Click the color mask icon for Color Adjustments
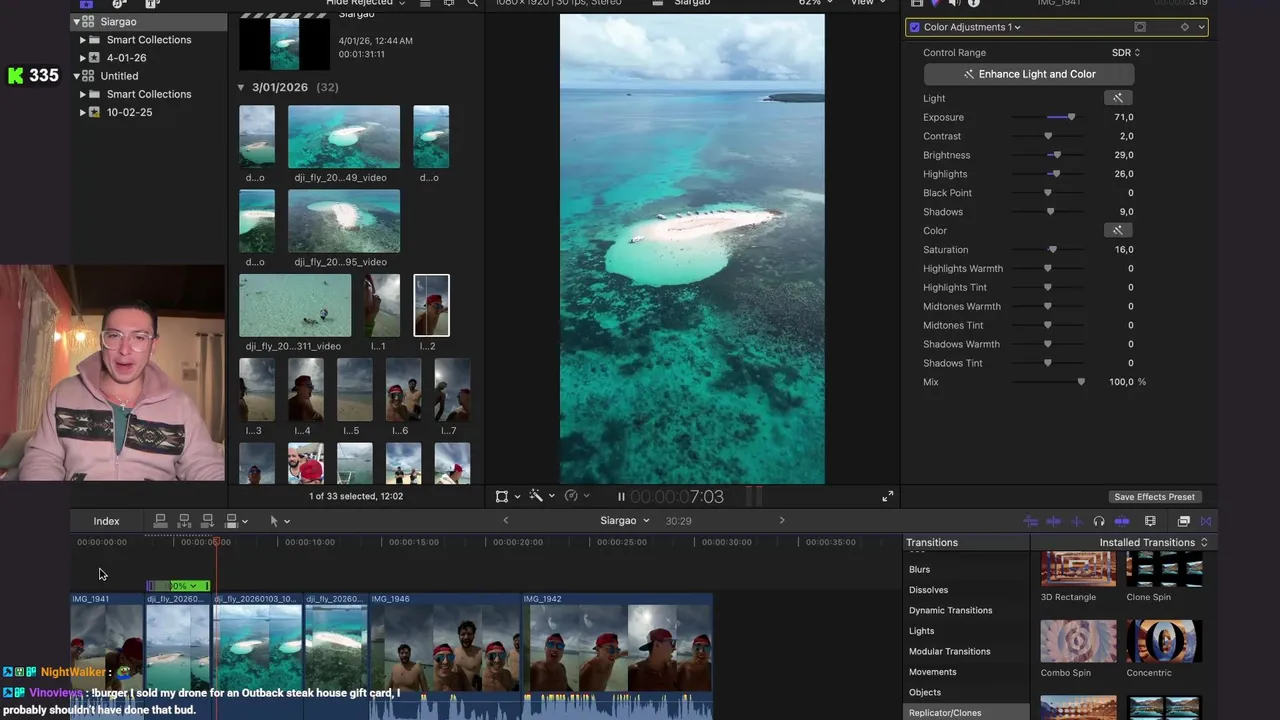1280x720 pixels. tap(1140, 27)
